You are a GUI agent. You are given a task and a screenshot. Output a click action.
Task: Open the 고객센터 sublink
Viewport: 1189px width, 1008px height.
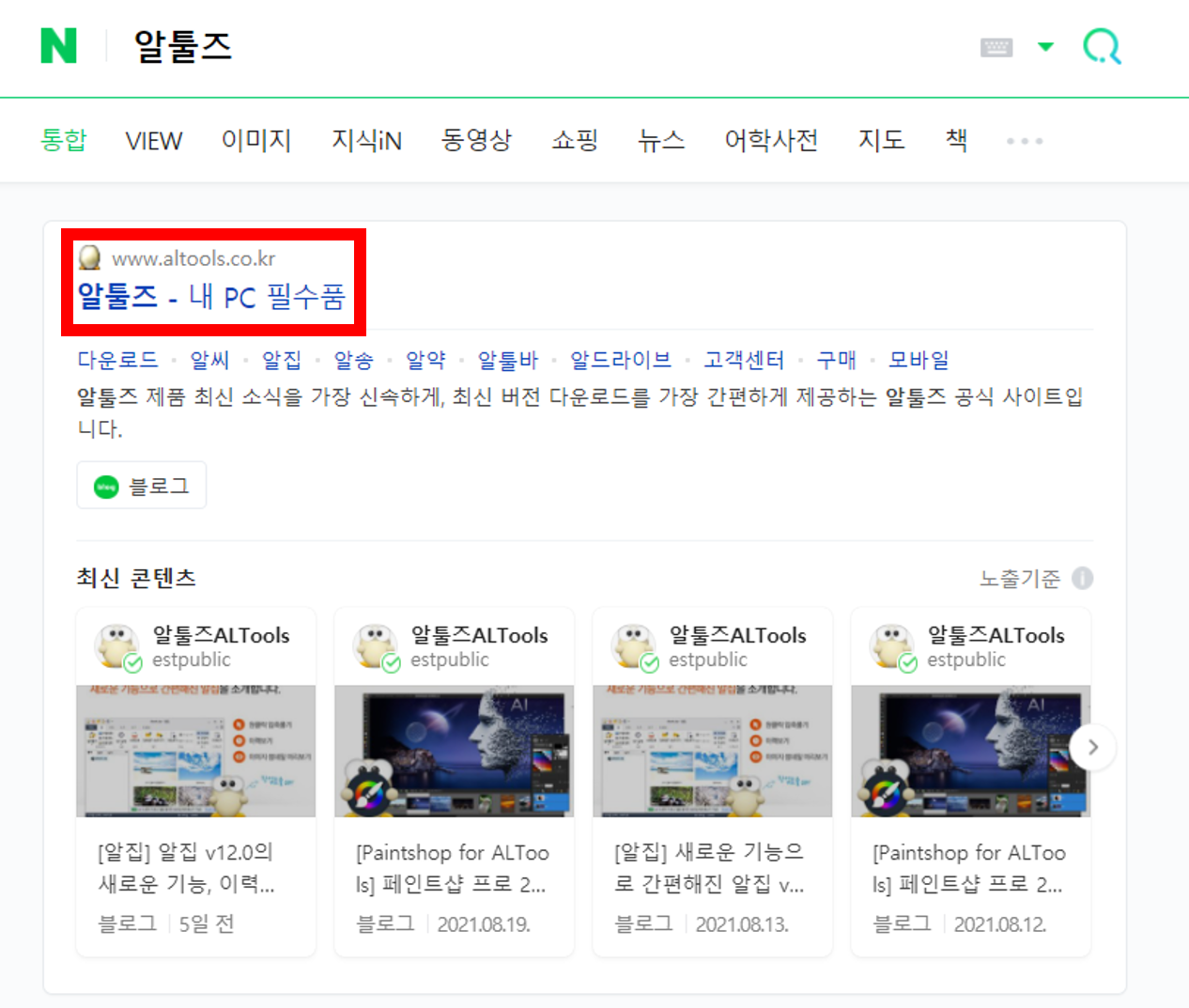pyautogui.click(x=744, y=360)
